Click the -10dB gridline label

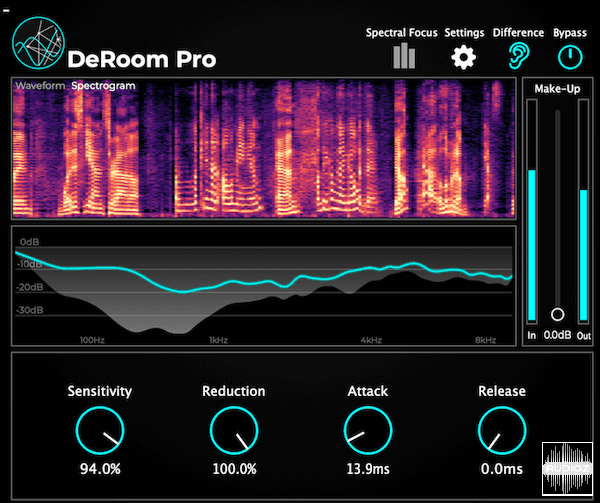tap(29, 264)
